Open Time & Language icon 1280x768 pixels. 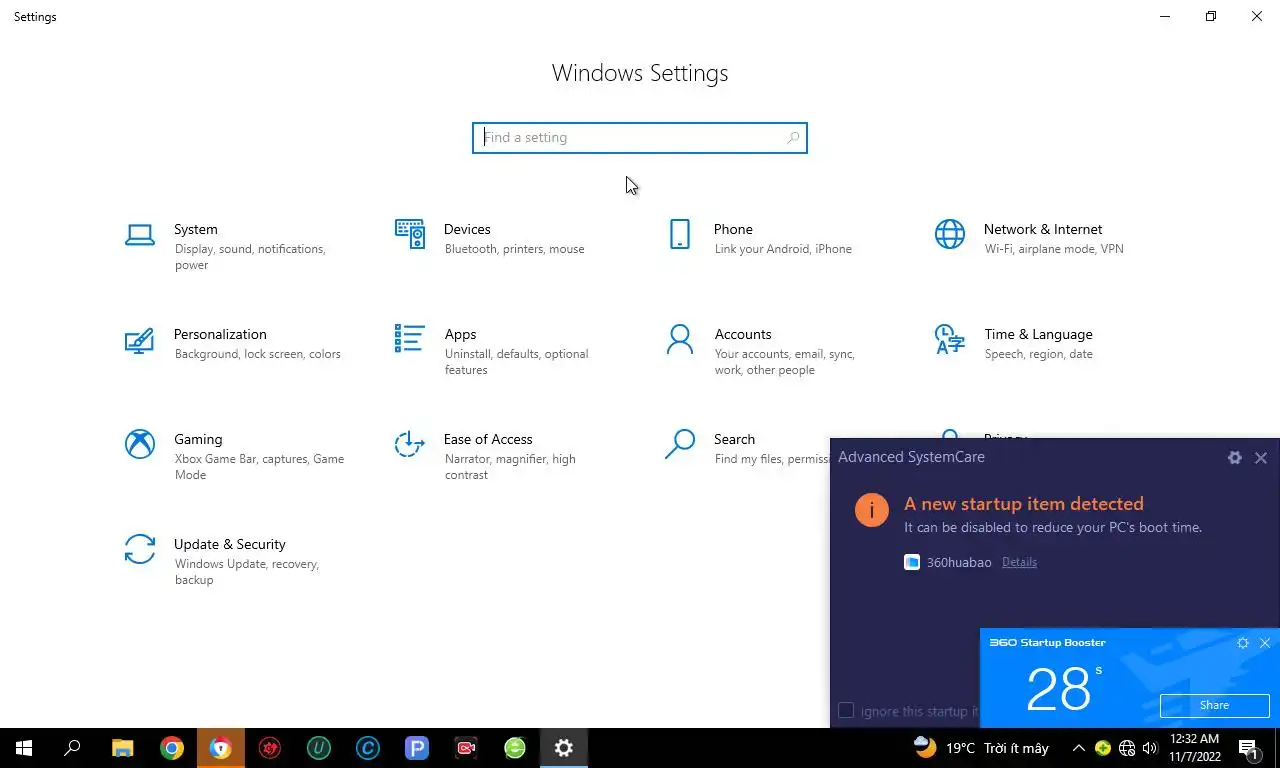(x=950, y=339)
